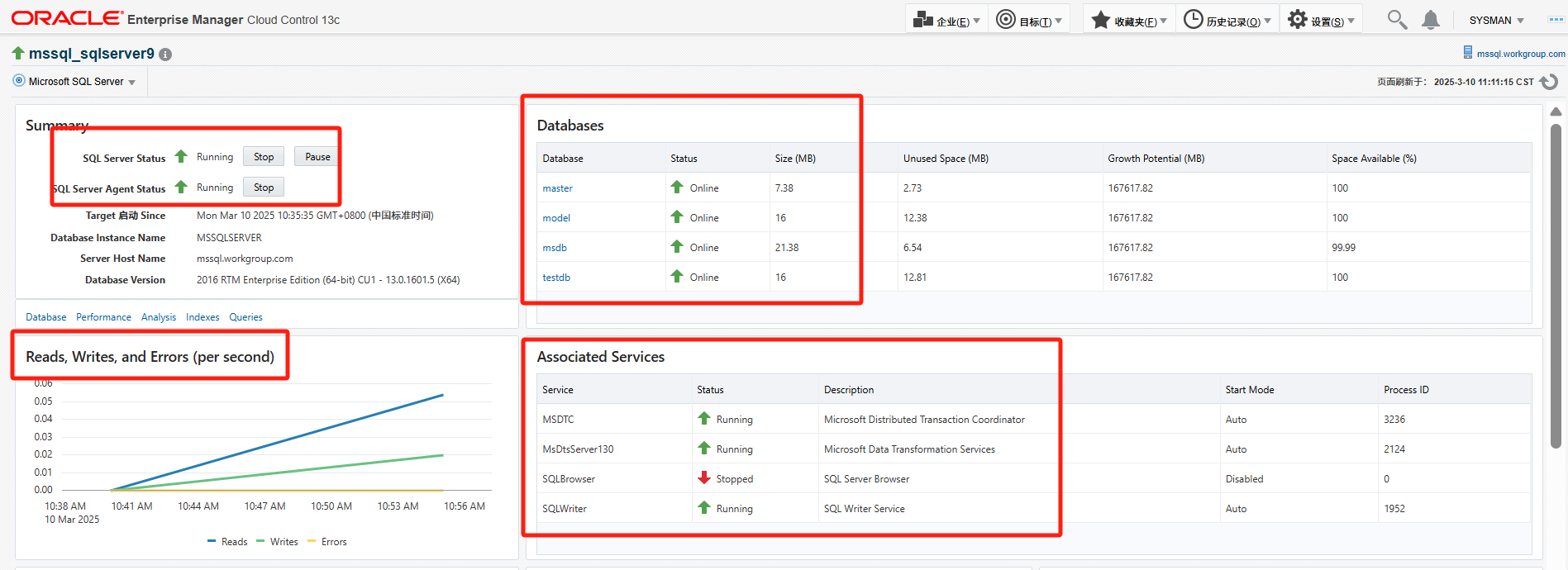Viewport: 1568px width, 570px height.
Task: Pause the SQL Server
Action: click(x=317, y=157)
